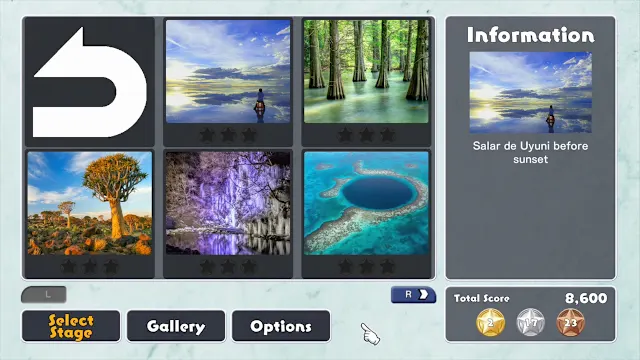The height and width of the screenshot is (360, 640).
Task: Choose the quiver tree landscape puzzle
Action: (x=89, y=203)
